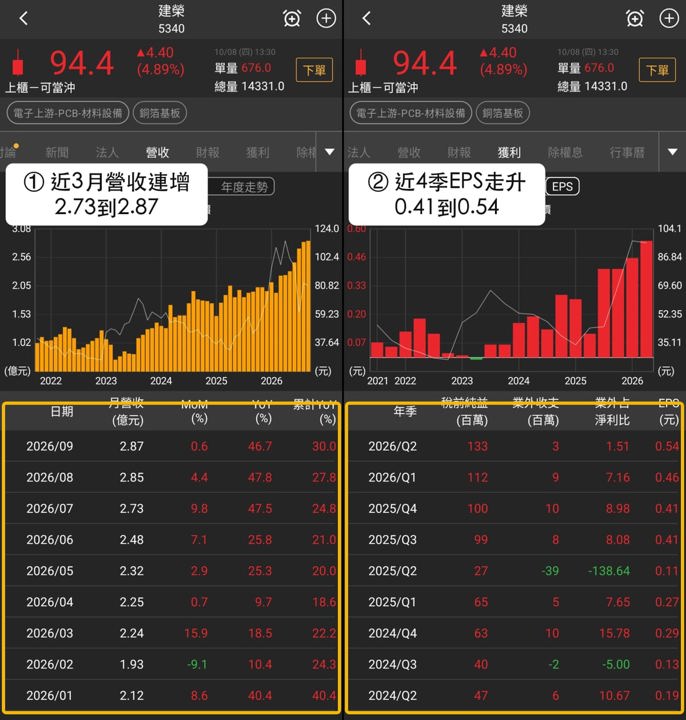Screen dimensions: 686x720
Task: Switch to 新聞 tab in left panel
Action: (x=57, y=152)
